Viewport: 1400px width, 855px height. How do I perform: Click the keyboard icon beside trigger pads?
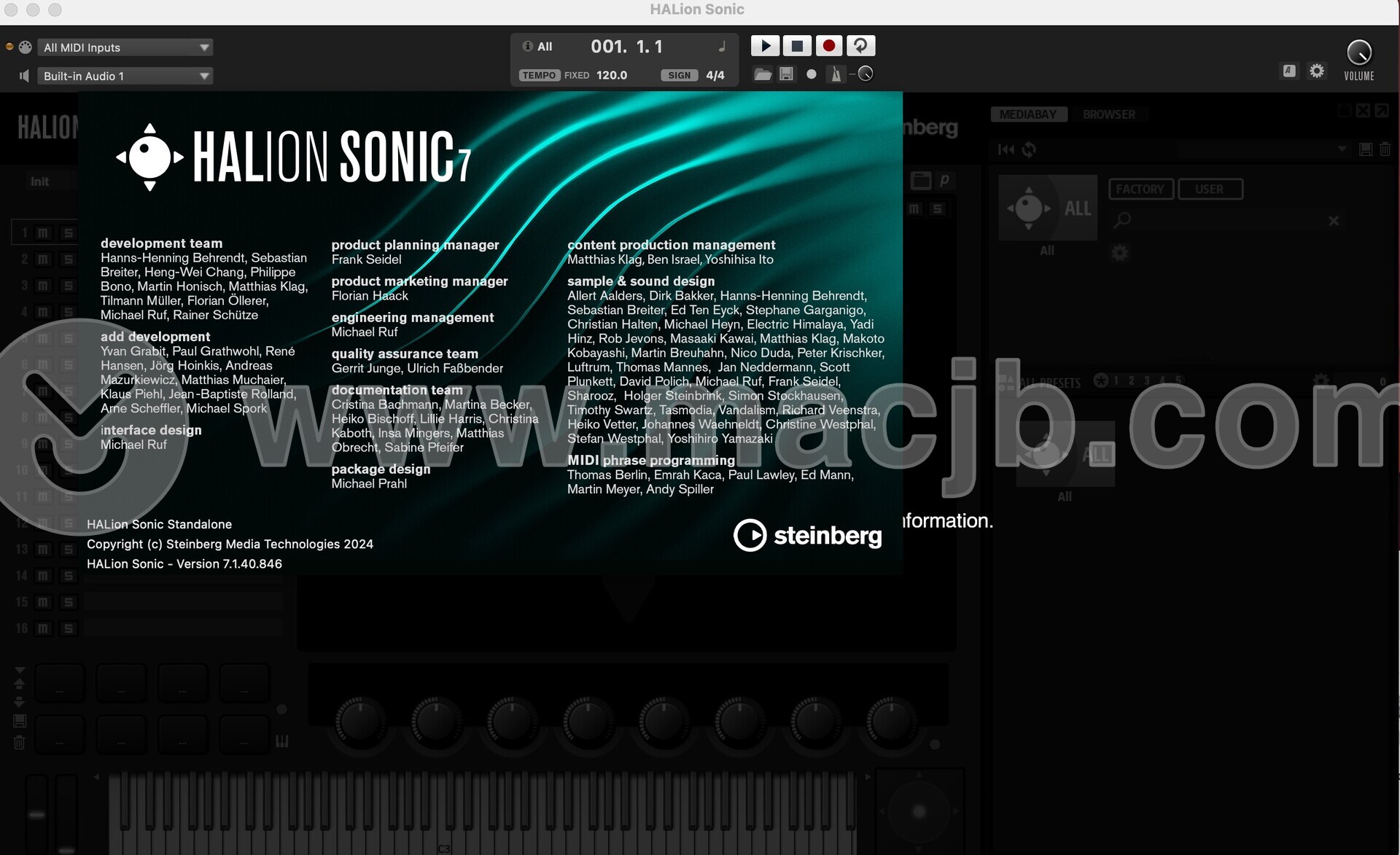point(282,741)
